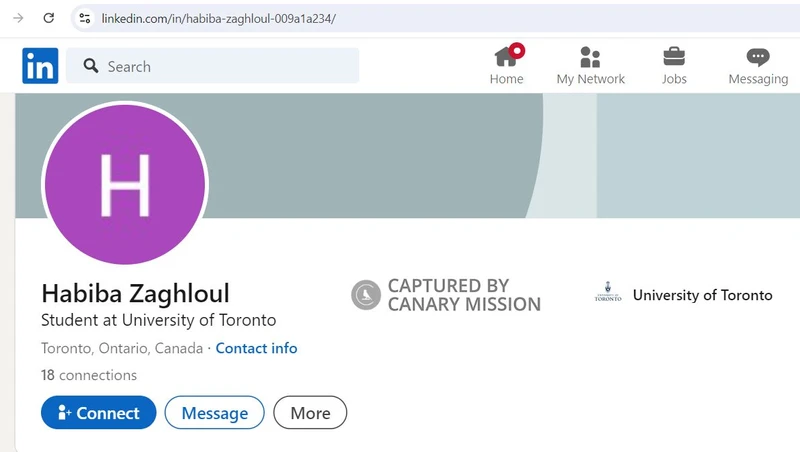800x452 pixels.
Task: Open University of Toronto education link
Action: [684, 294]
